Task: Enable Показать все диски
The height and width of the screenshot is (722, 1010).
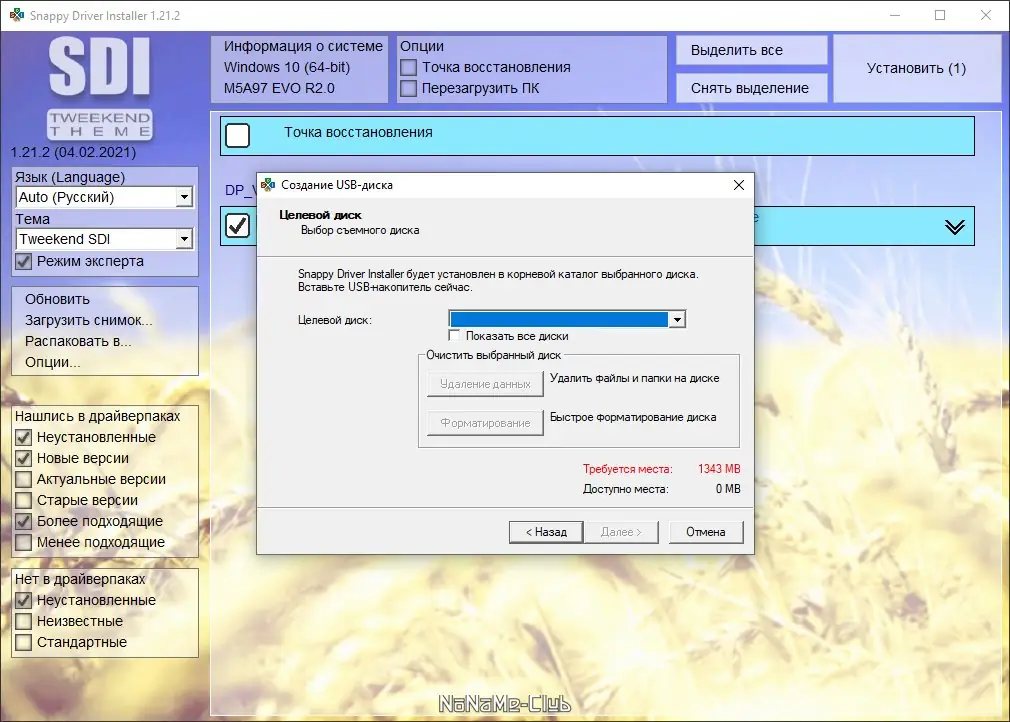Action: coord(455,335)
